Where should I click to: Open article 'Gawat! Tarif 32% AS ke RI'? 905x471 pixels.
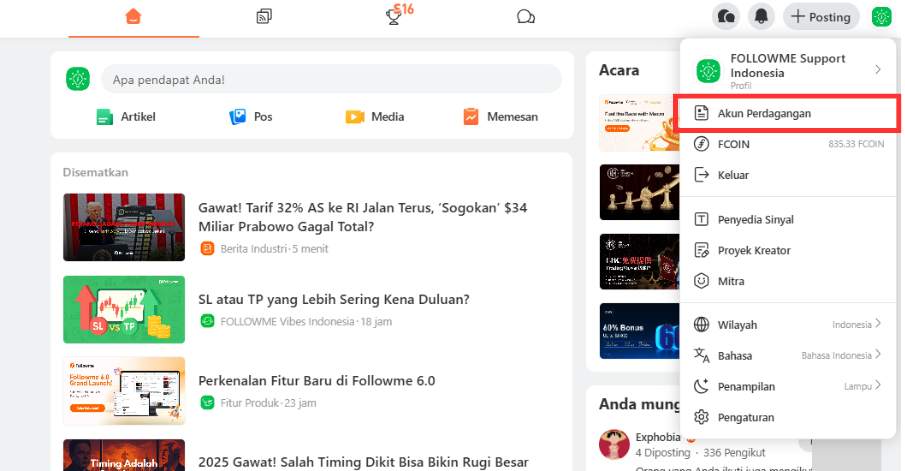[362, 217]
